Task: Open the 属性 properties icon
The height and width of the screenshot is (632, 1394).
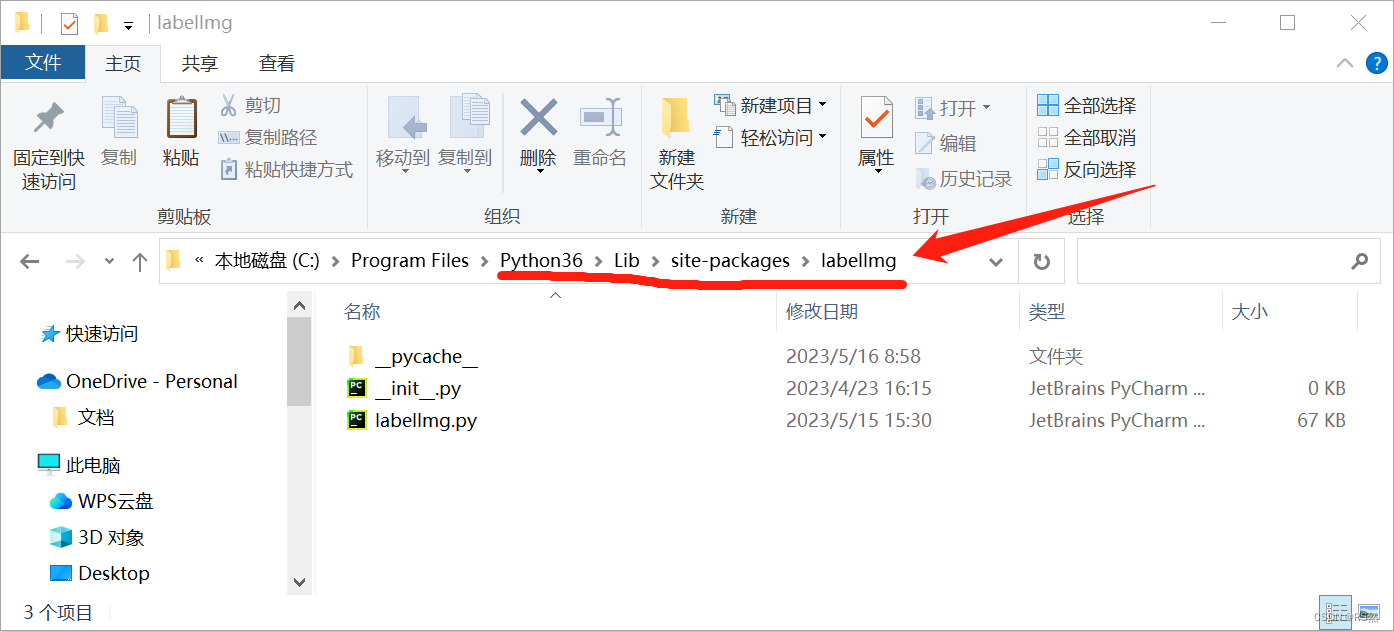Action: tap(876, 119)
